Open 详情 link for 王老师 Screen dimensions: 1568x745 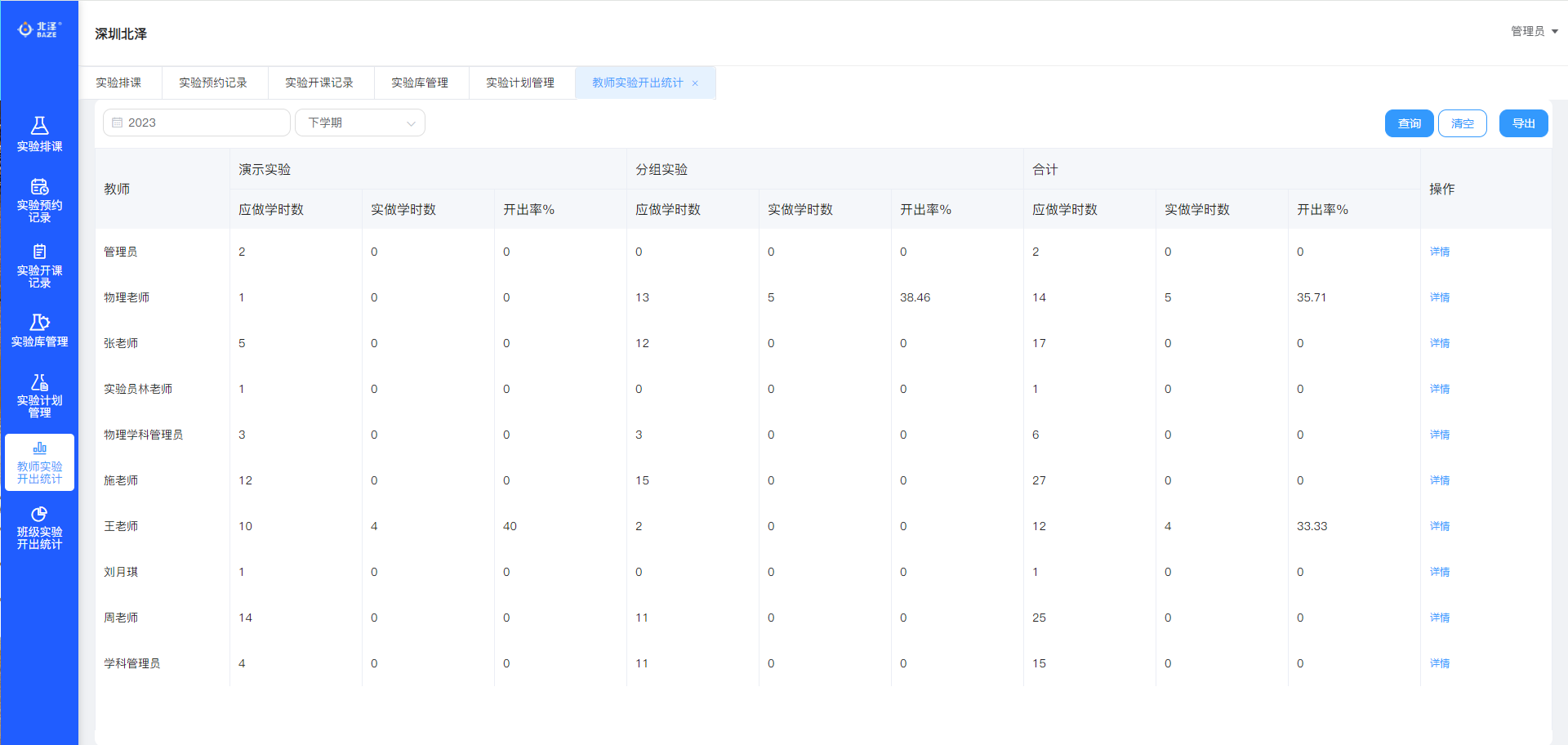click(1439, 526)
